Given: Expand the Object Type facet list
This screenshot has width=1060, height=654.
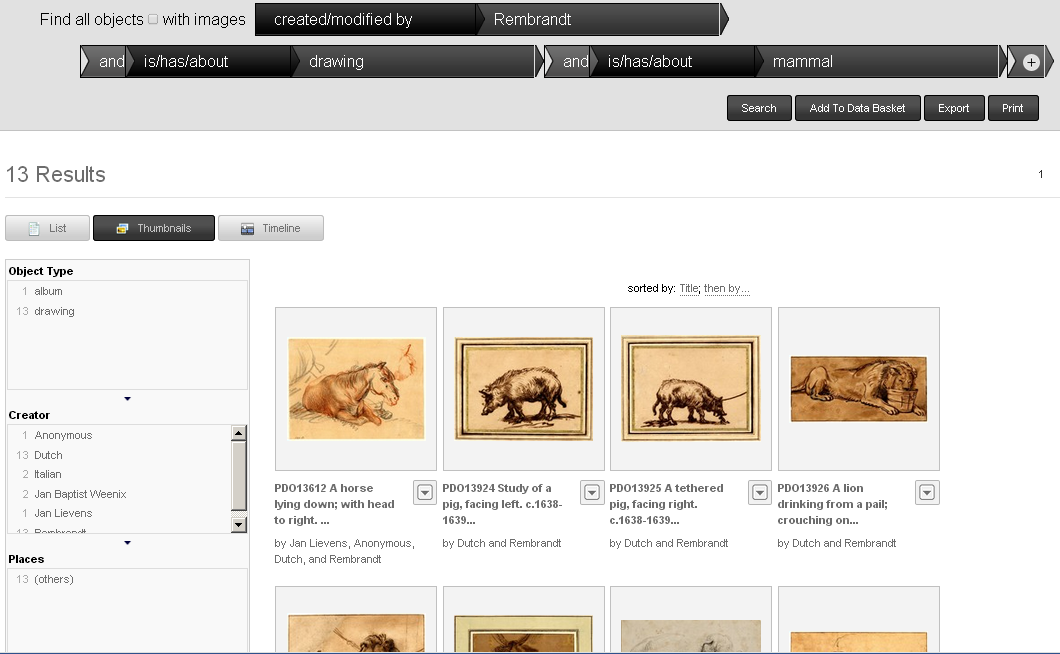Looking at the screenshot, I should (127, 398).
